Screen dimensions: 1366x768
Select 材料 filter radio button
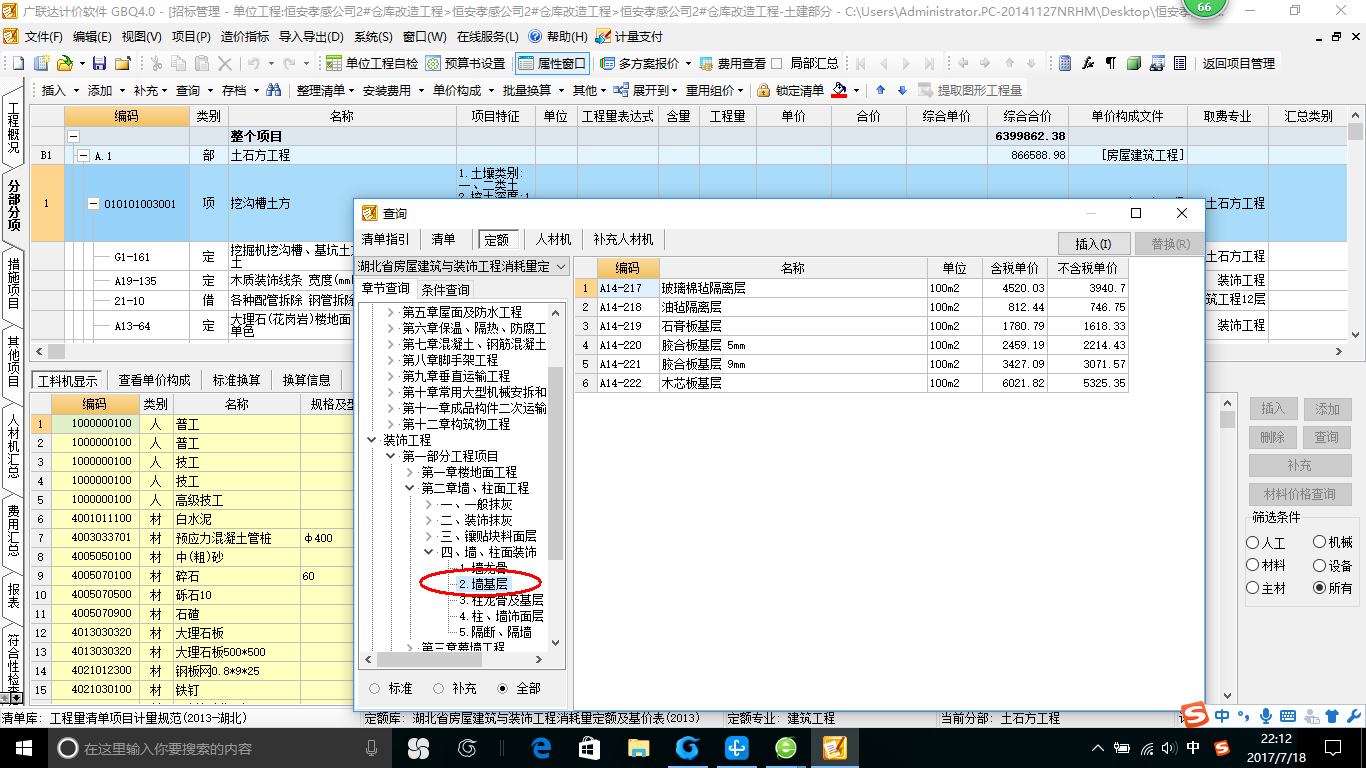pyautogui.click(x=1253, y=565)
